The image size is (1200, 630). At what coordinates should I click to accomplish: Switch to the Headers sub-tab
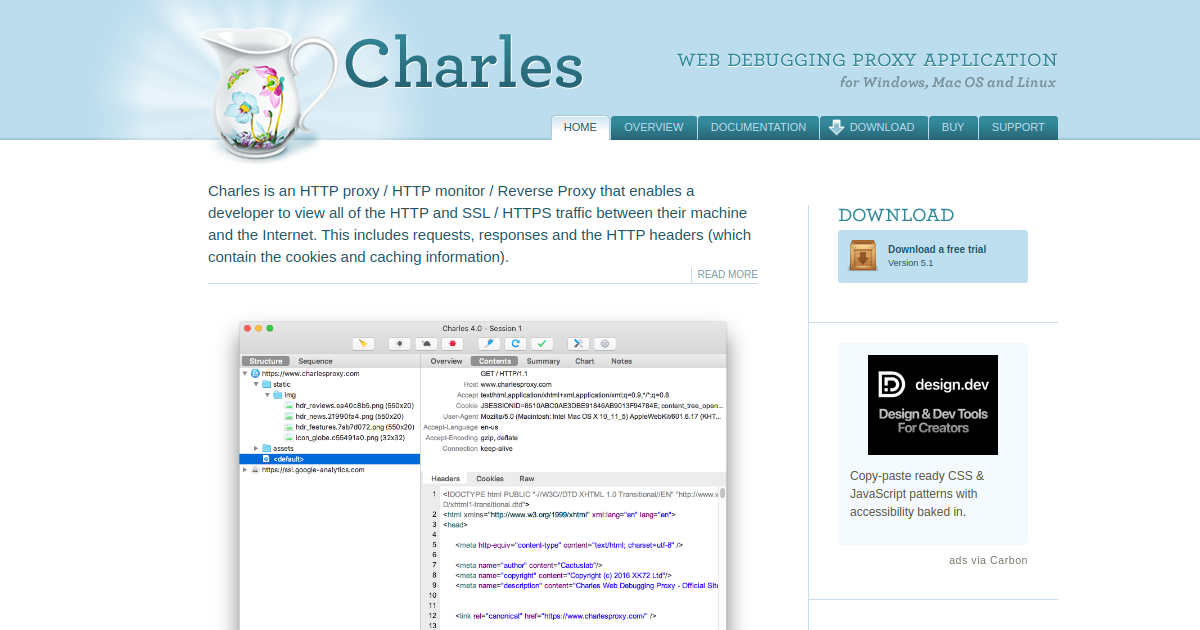point(446,479)
